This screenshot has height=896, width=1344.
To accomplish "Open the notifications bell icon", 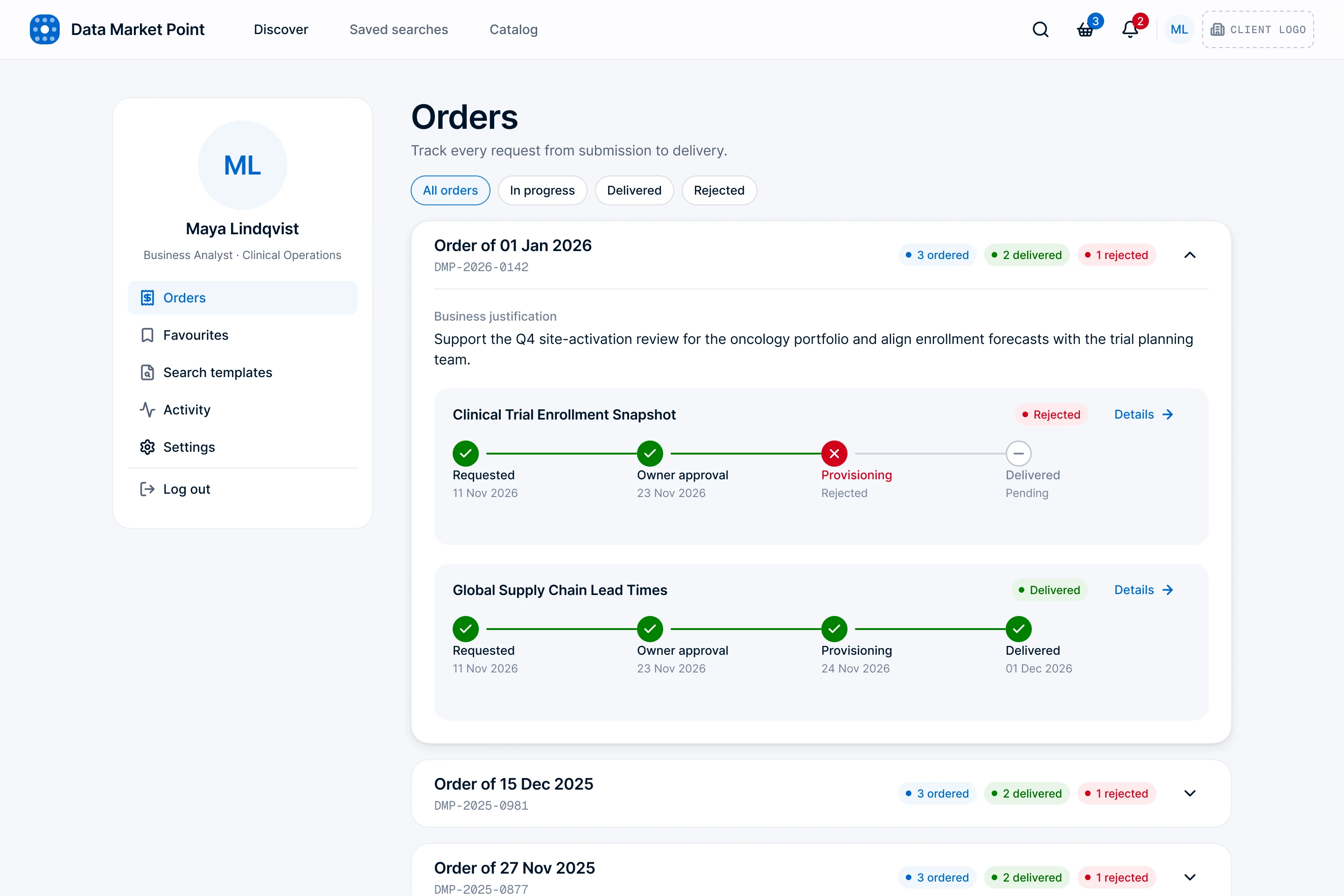I will [1130, 29].
